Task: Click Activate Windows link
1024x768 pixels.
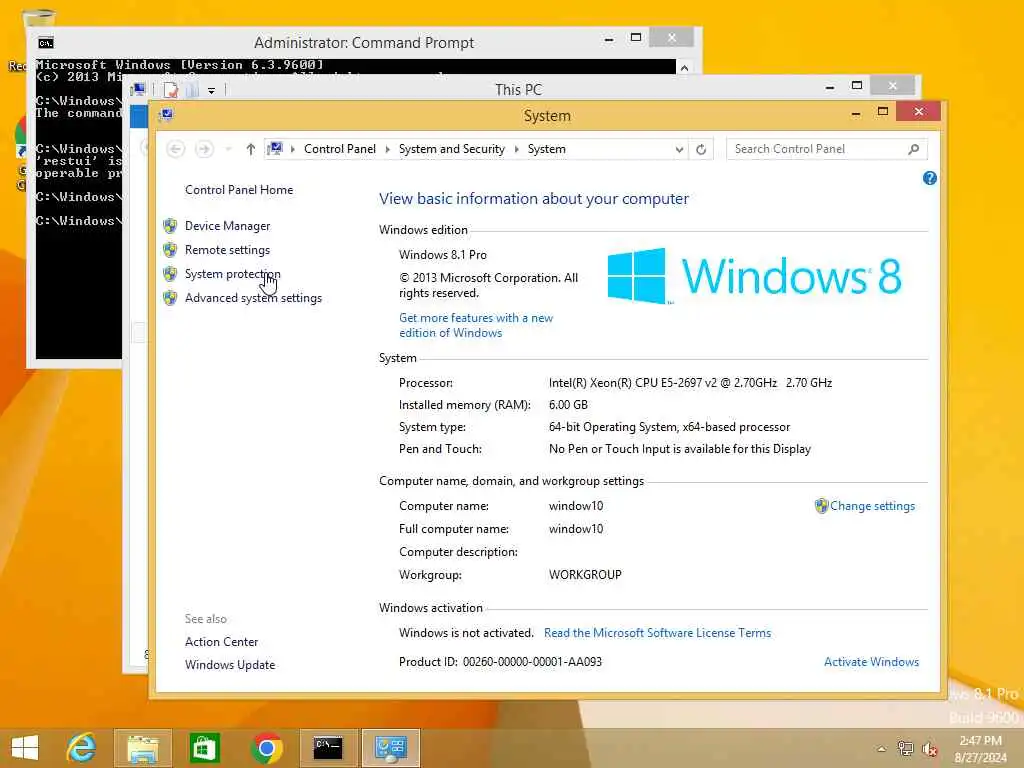Action: click(x=871, y=662)
